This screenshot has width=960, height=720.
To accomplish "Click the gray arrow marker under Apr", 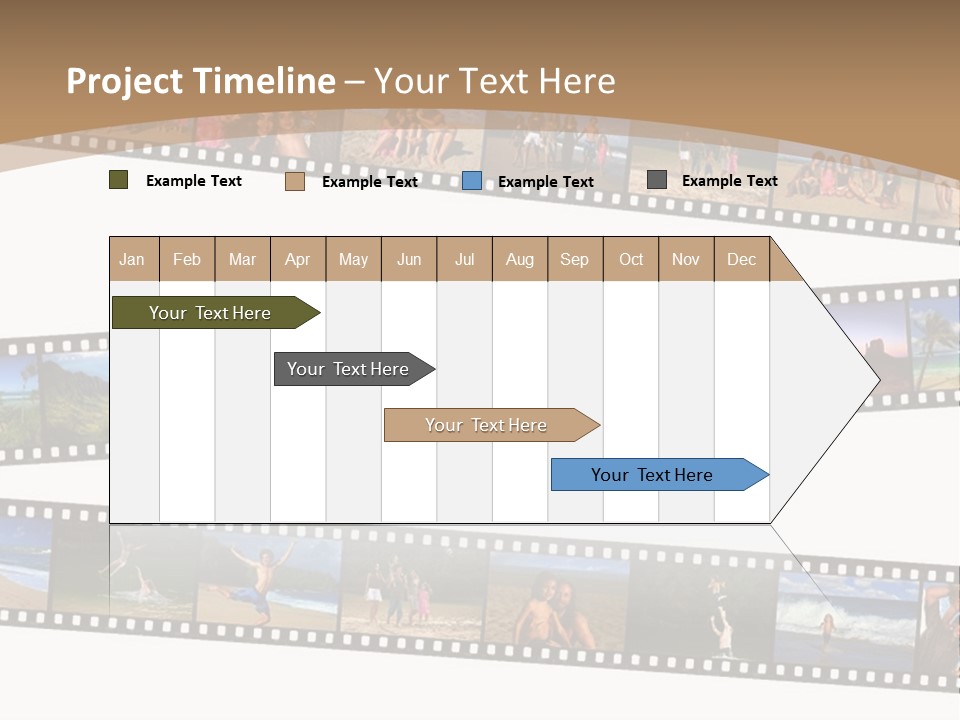I will point(350,368).
